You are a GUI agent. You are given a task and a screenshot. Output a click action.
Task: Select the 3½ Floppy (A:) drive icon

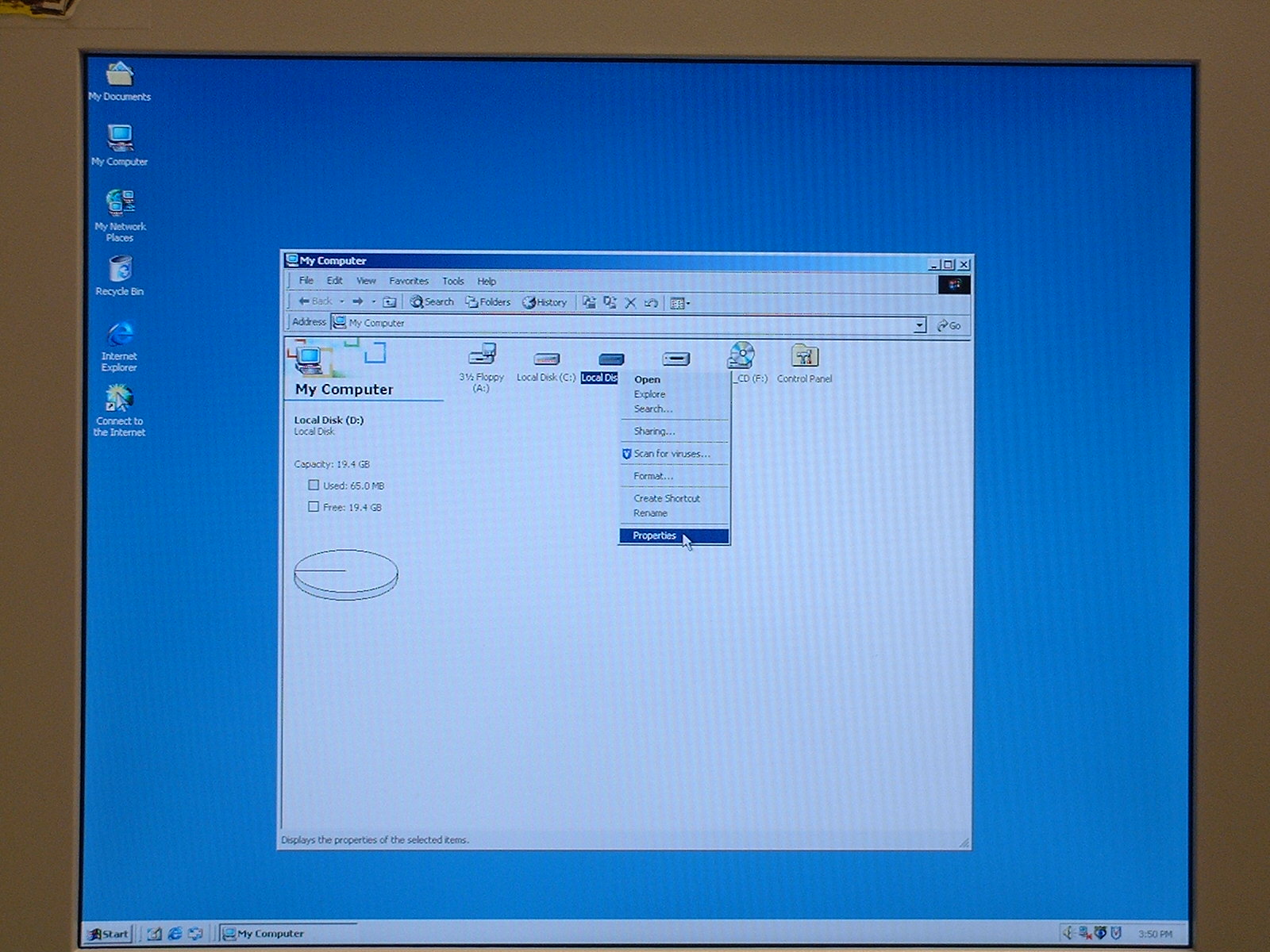482,355
